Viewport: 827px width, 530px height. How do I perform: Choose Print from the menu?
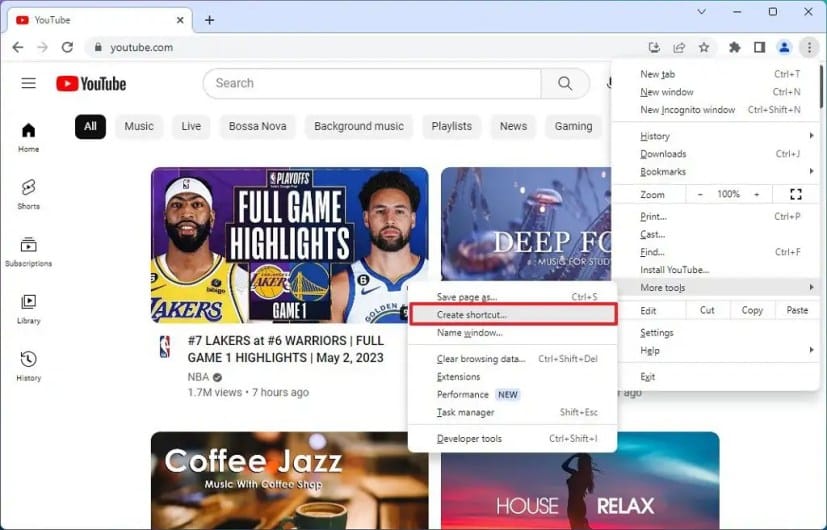[715, 216]
